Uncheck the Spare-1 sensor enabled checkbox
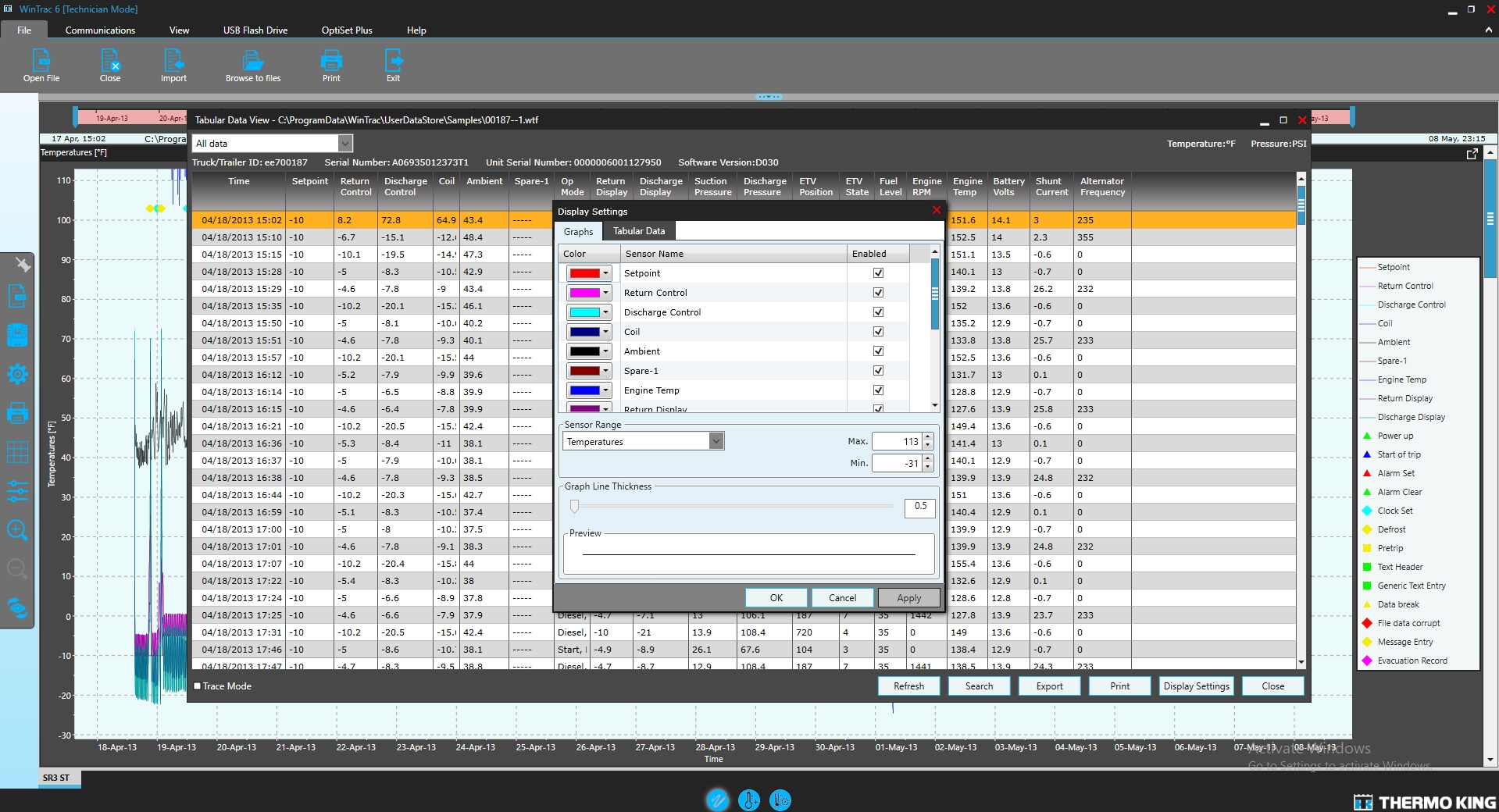The width and height of the screenshot is (1499, 812). click(878, 370)
